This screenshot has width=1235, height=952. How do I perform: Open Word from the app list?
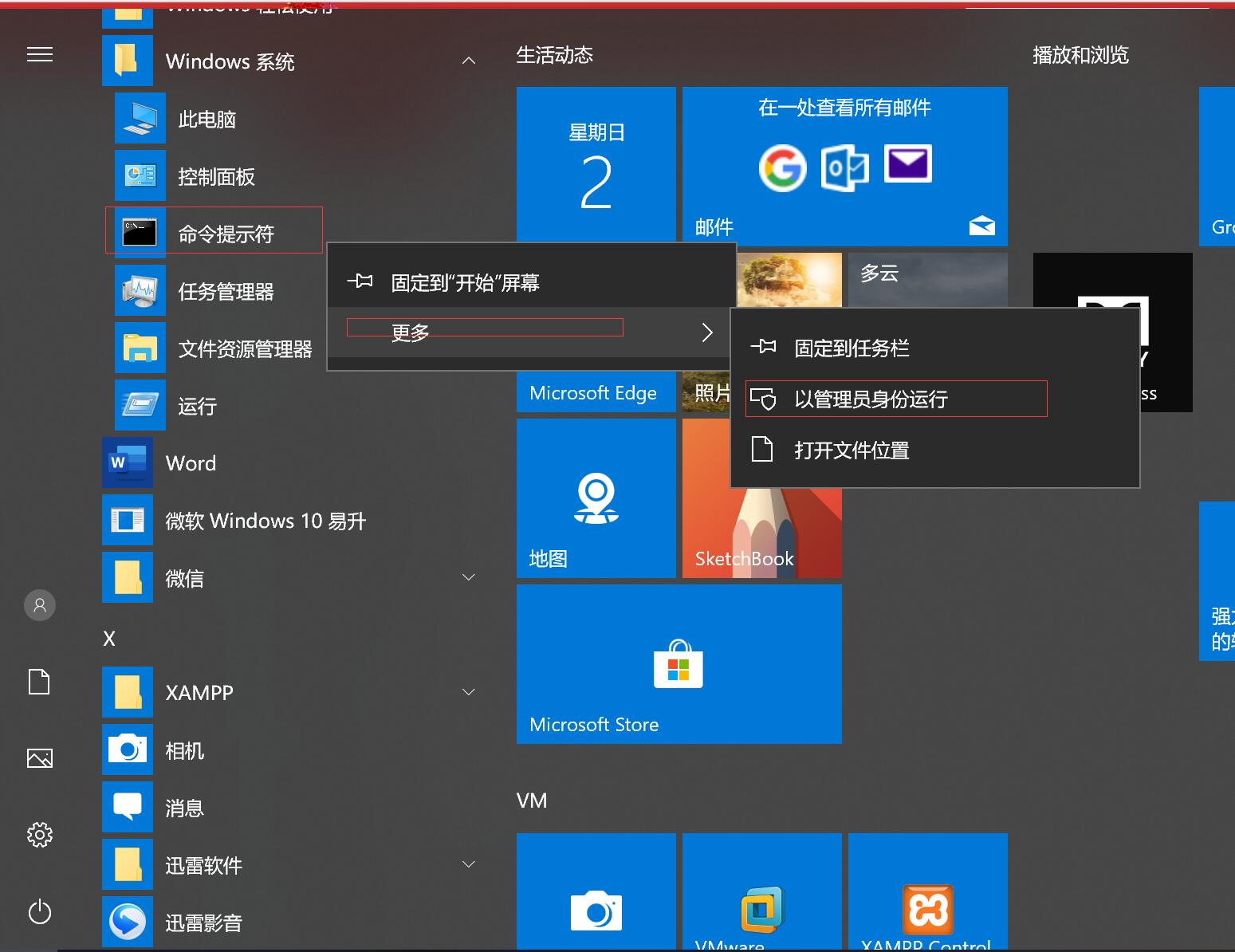295,463
